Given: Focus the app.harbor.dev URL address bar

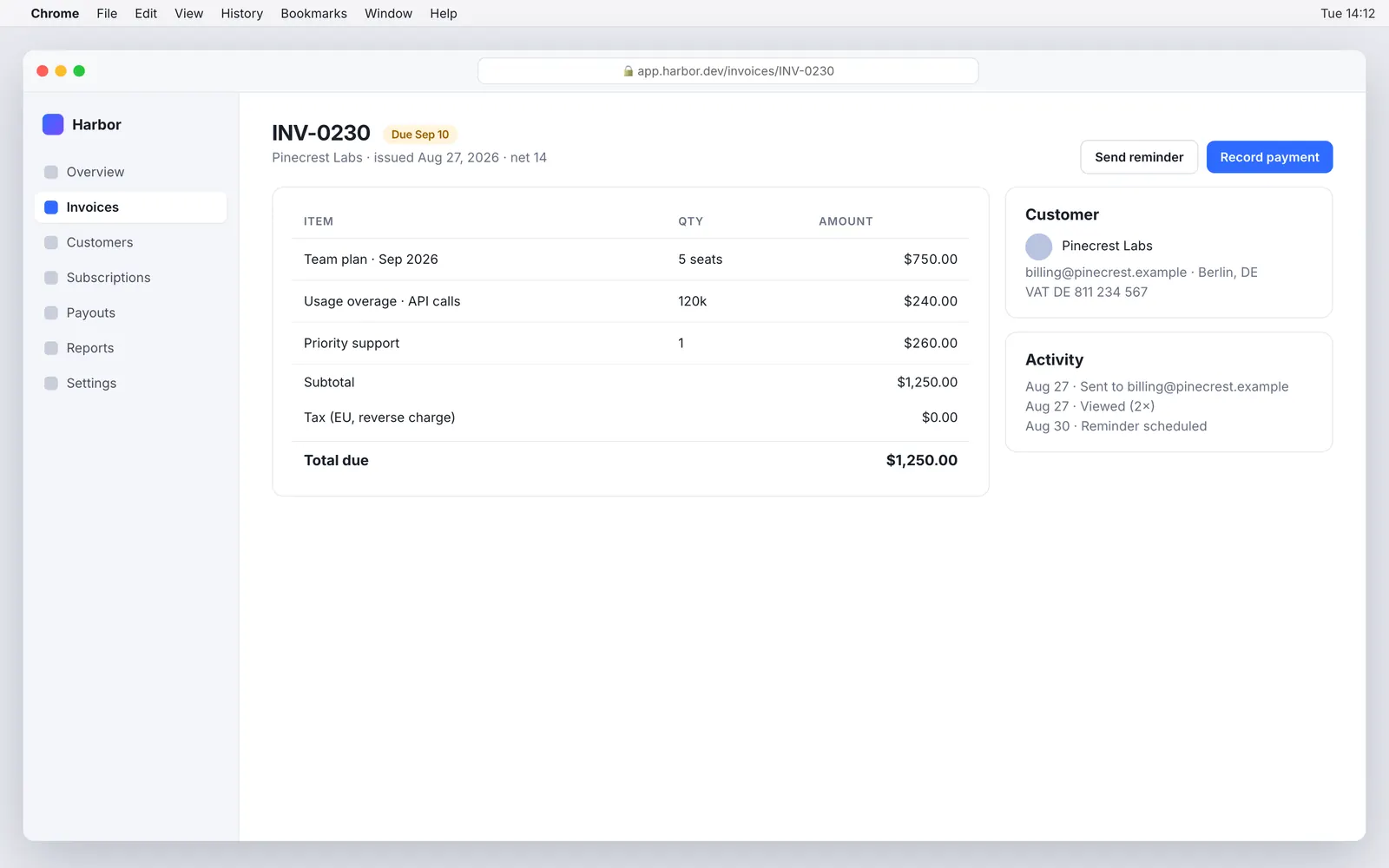Looking at the screenshot, I should (728, 71).
